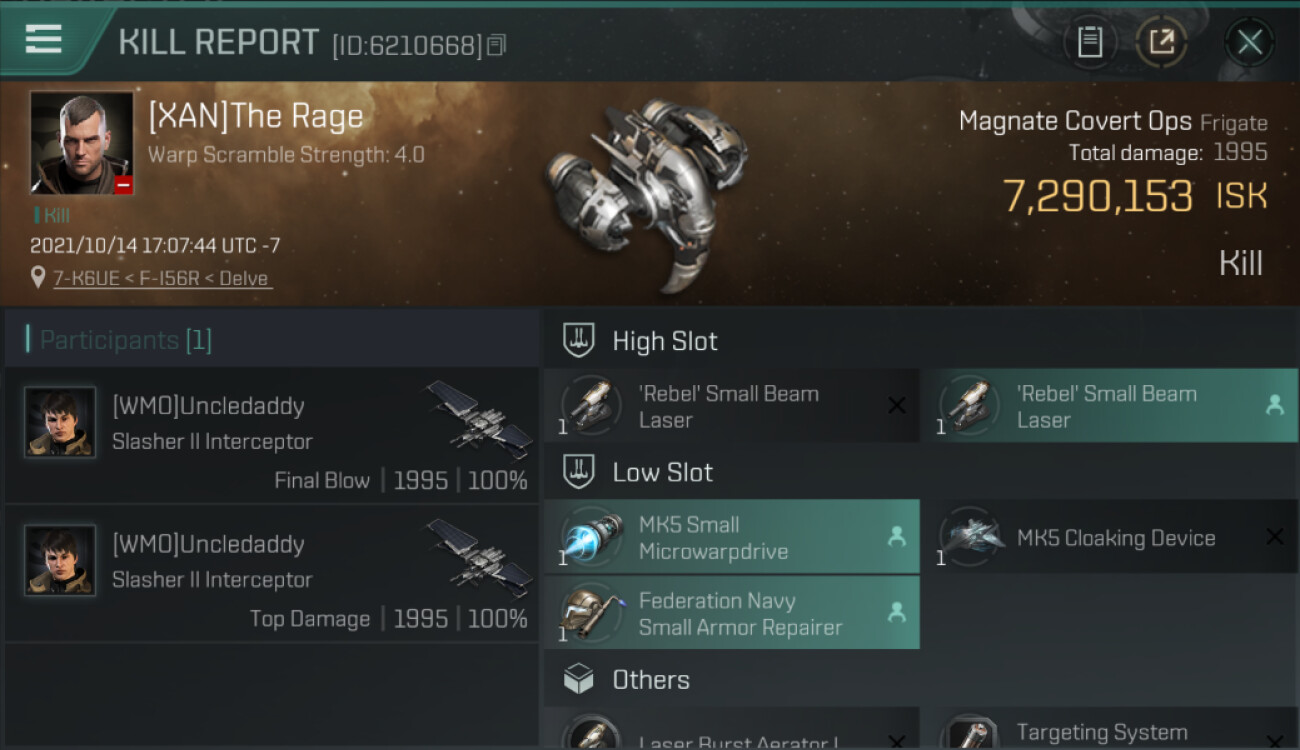This screenshot has height=750, width=1300.
Task: Close the kill report window
Action: click(x=1249, y=42)
